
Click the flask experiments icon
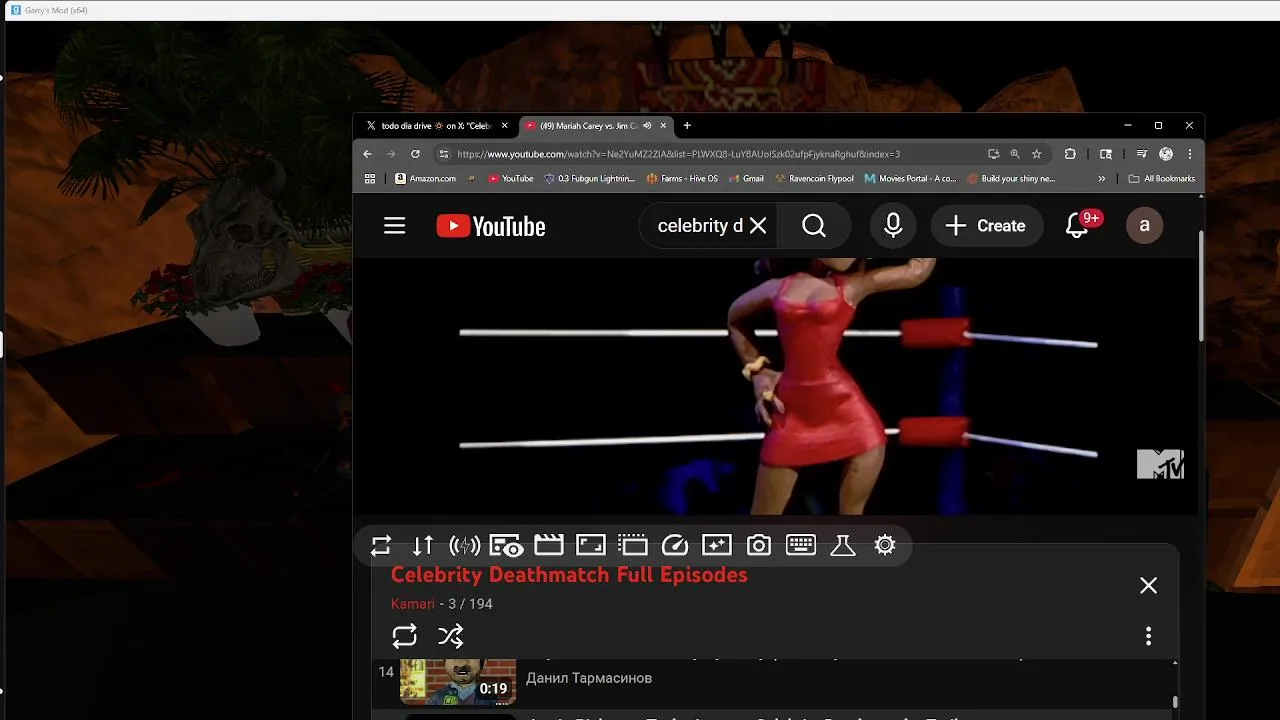point(843,545)
